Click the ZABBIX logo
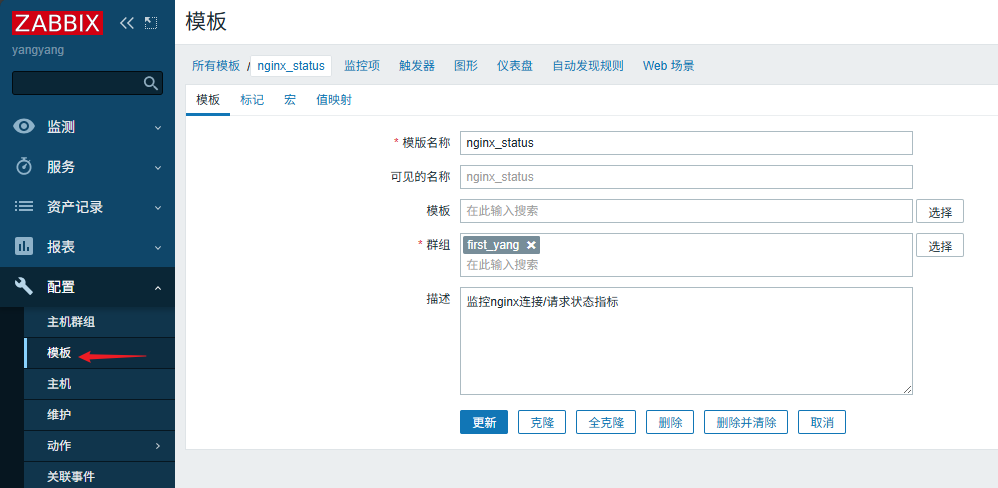Image resolution: width=998 pixels, height=488 pixels. pos(59,22)
